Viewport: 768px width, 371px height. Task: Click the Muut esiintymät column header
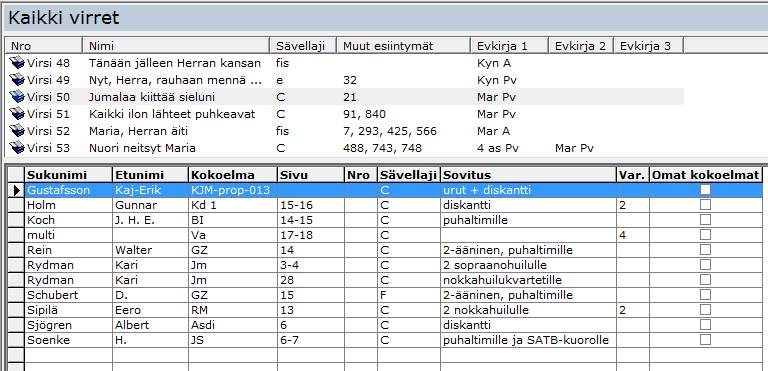pyautogui.click(x=404, y=46)
